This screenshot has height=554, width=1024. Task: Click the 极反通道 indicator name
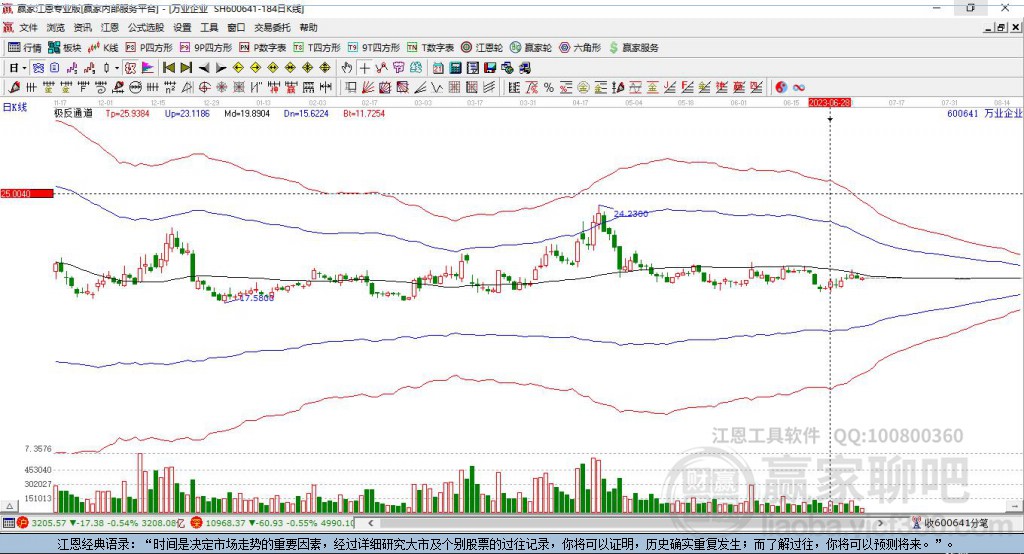[x=73, y=113]
